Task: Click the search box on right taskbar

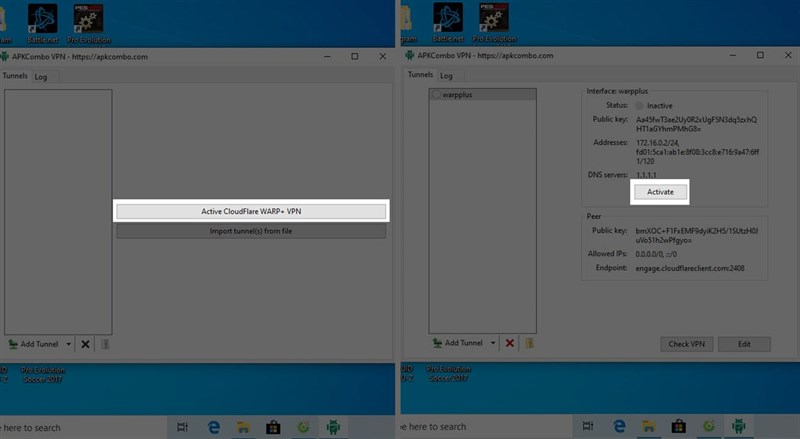Action: click(x=487, y=426)
